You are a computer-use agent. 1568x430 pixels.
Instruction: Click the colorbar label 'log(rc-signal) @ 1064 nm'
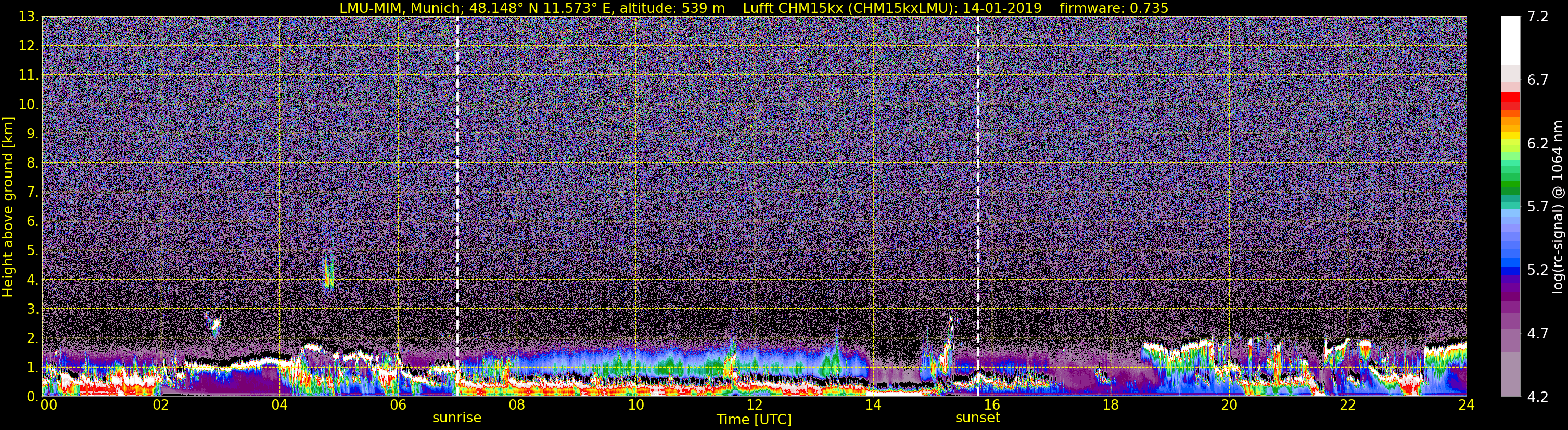pos(1557,207)
